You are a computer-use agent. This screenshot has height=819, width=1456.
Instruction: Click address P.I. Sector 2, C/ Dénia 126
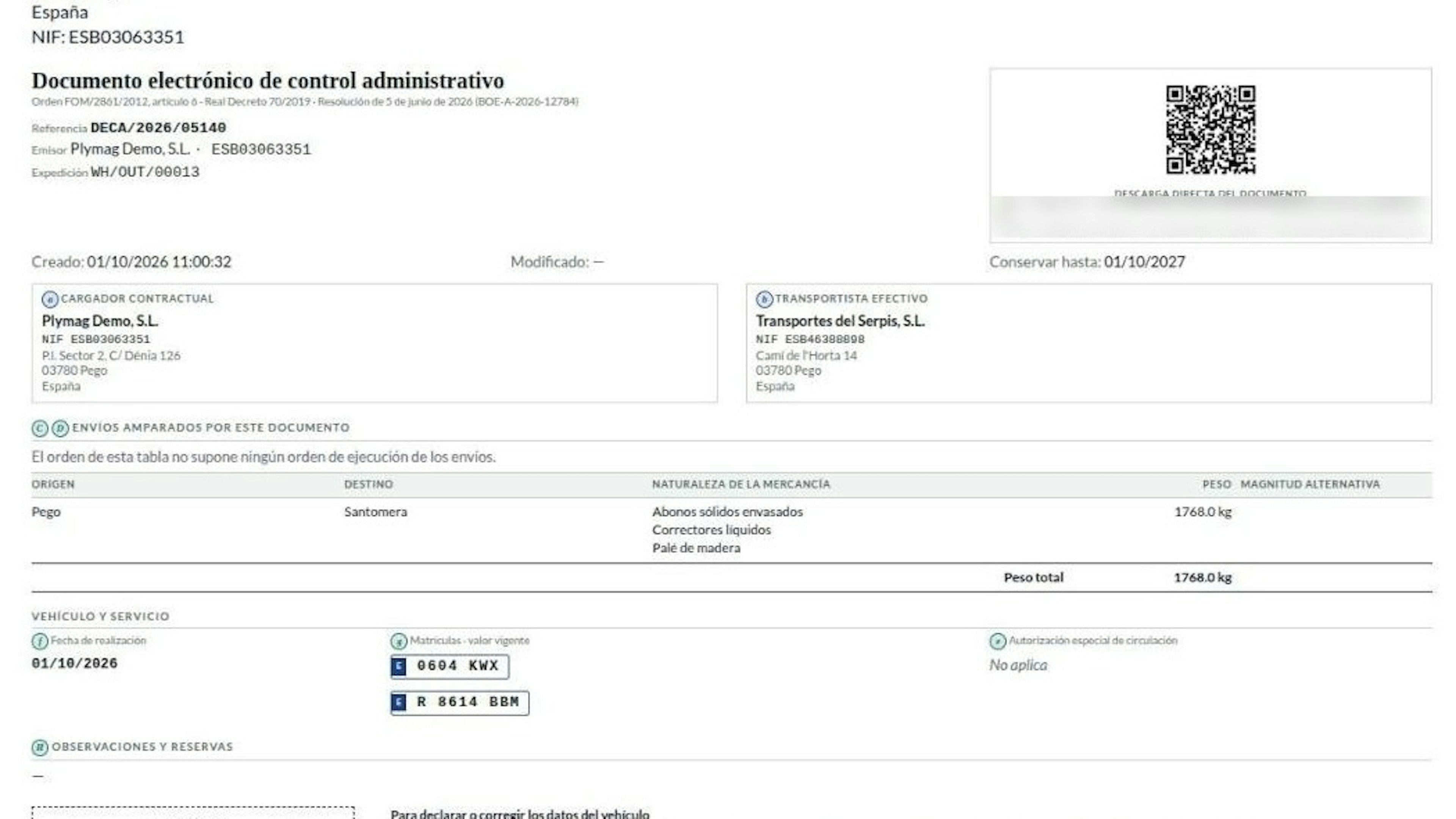tap(111, 356)
